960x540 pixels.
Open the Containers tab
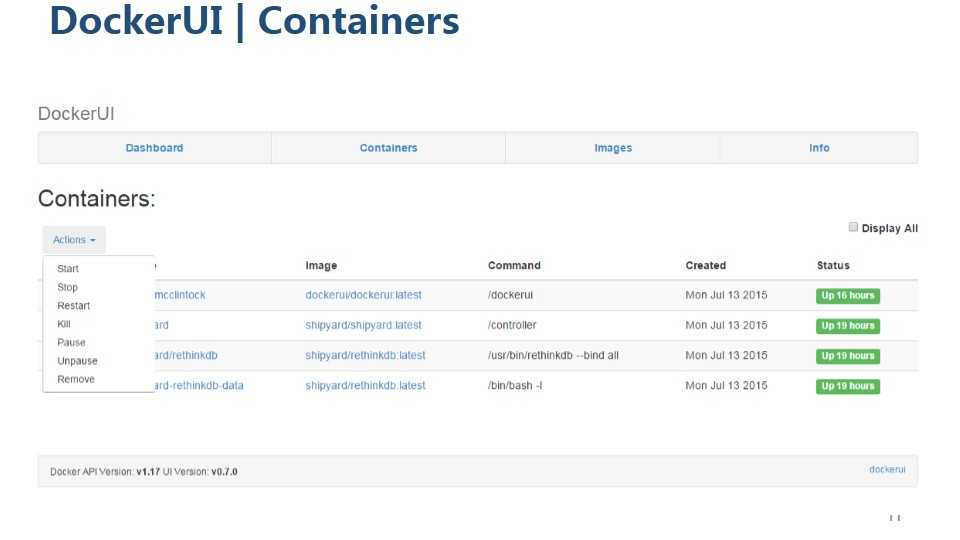(x=388, y=148)
